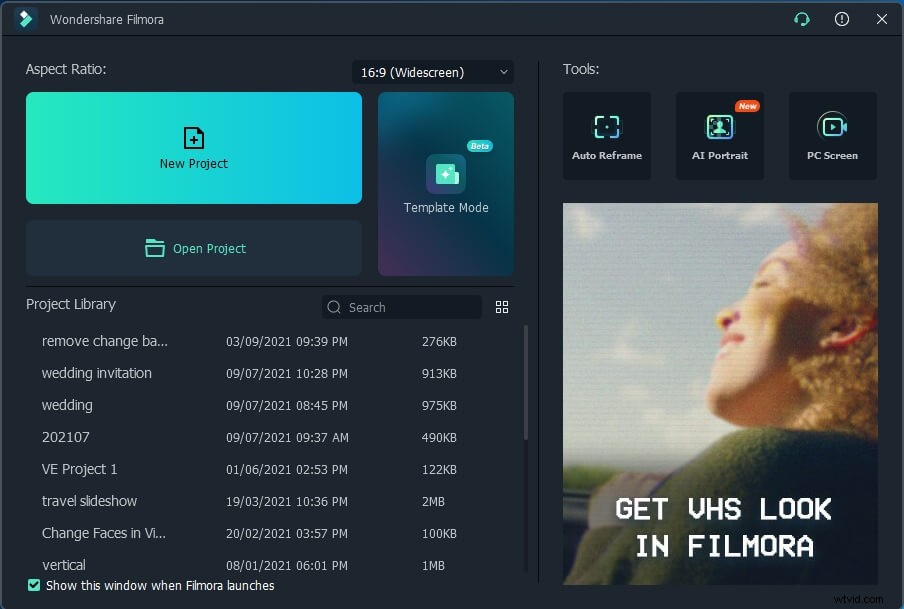Close the Filmora startup window
This screenshot has height=609, width=904.
[881, 19]
